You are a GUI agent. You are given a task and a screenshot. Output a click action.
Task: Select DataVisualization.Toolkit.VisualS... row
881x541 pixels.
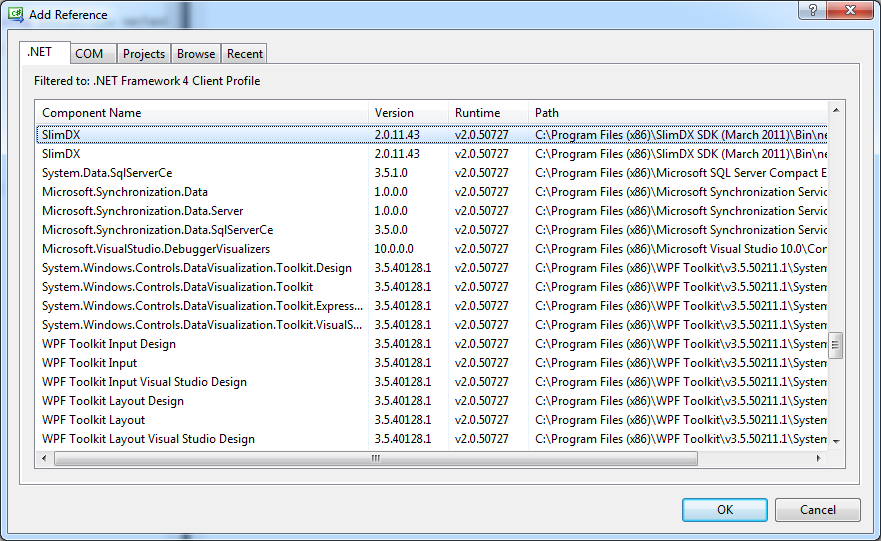(x=432, y=325)
